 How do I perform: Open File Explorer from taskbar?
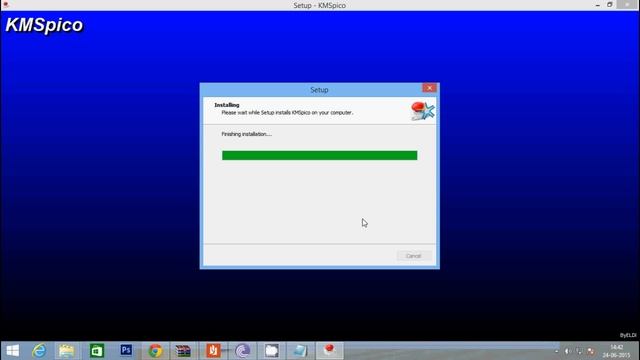67,351
